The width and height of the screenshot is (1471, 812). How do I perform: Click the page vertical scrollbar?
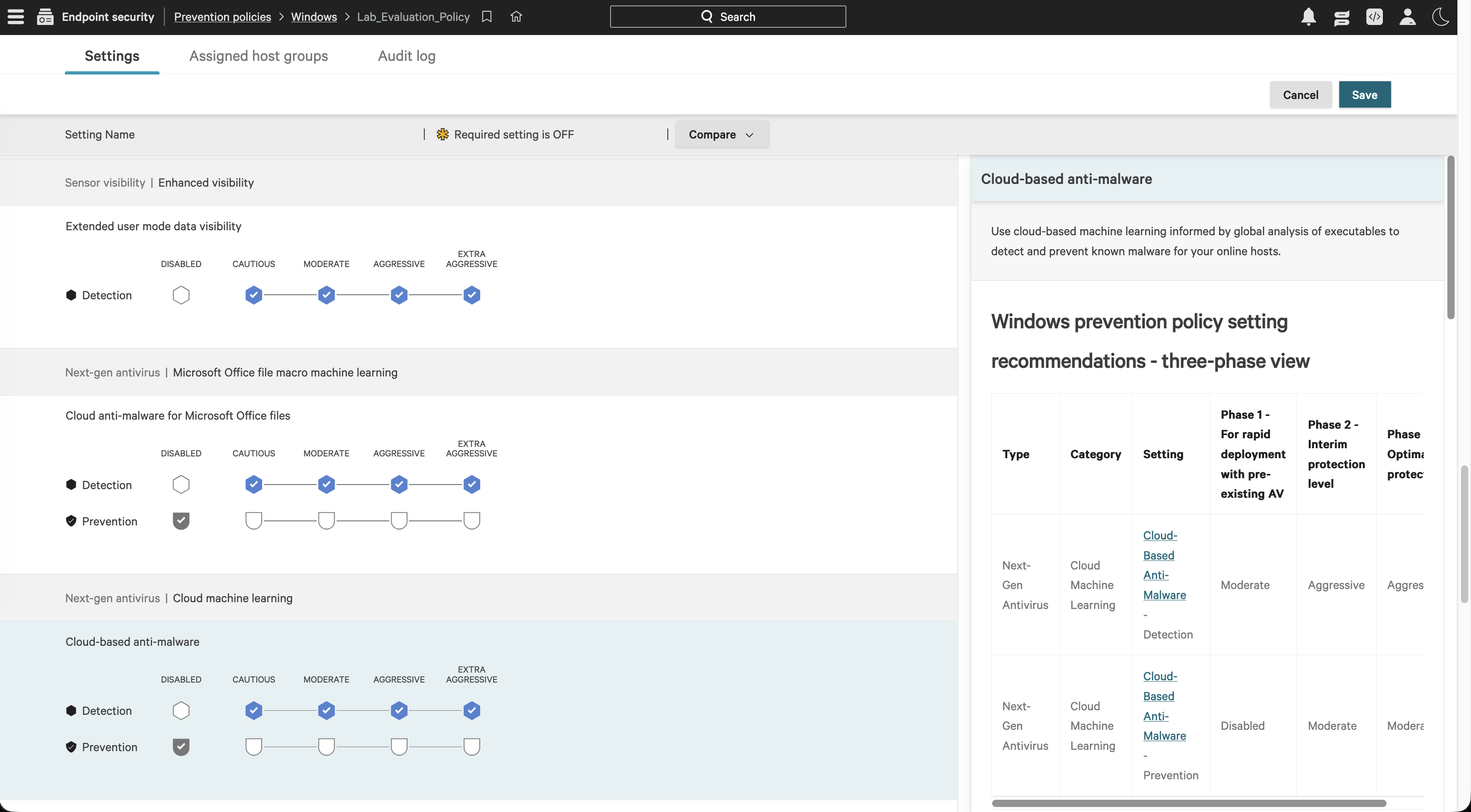point(1464,534)
